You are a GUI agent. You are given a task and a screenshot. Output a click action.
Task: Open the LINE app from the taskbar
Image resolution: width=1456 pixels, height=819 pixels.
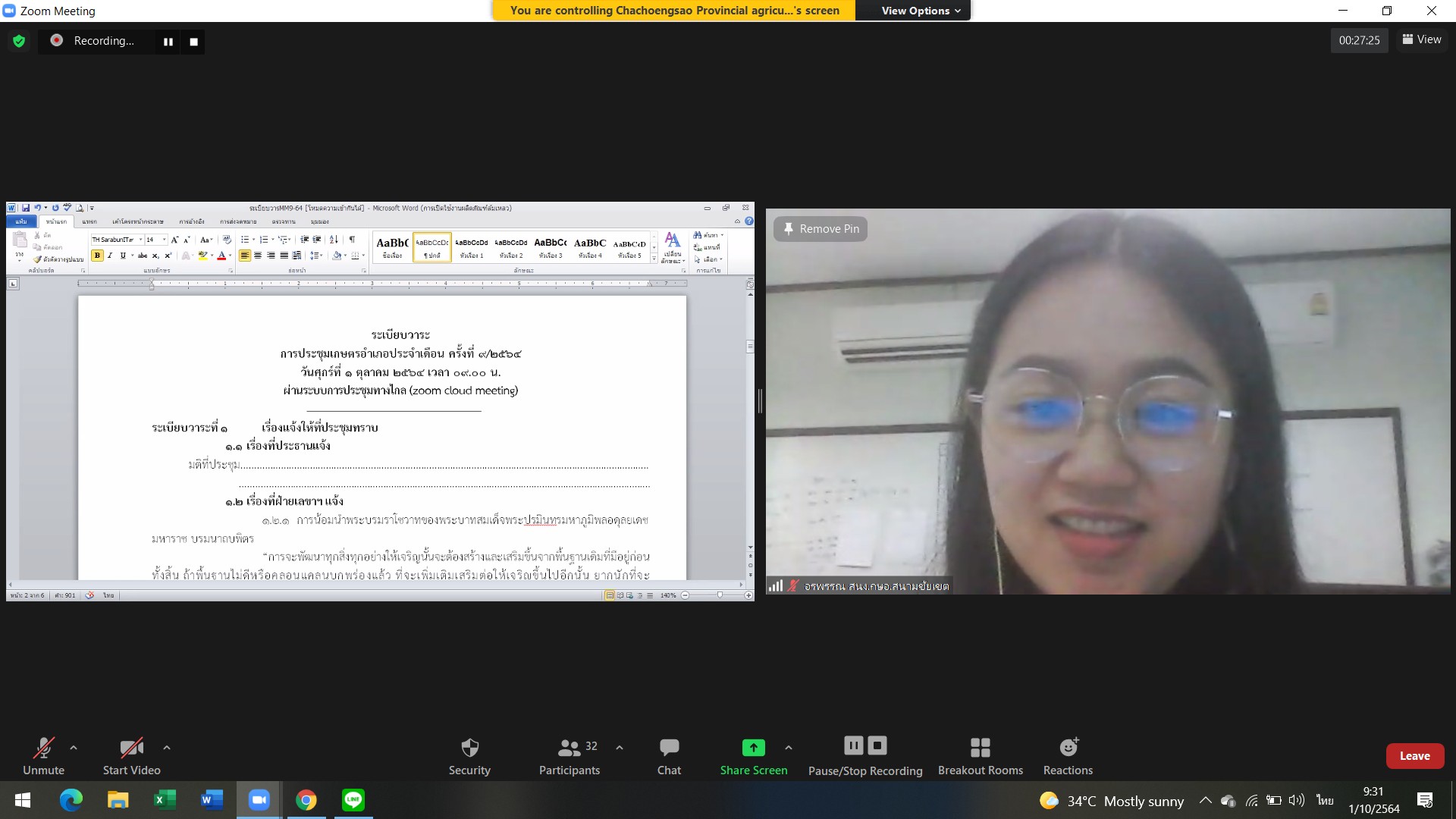[x=353, y=799]
